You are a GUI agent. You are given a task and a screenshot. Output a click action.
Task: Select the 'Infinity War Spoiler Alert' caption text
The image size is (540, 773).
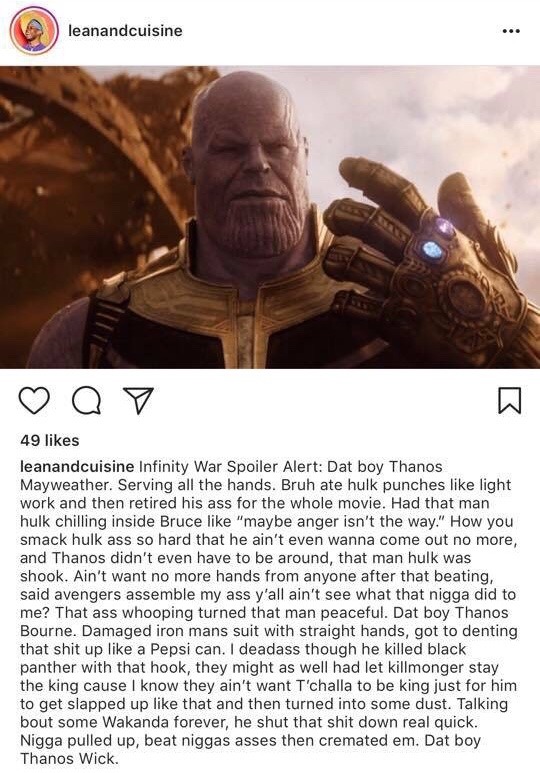tap(231, 466)
